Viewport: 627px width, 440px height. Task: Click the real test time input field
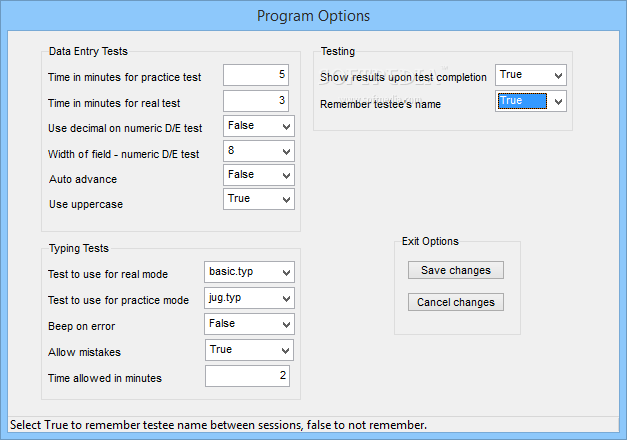[x=256, y=101]
